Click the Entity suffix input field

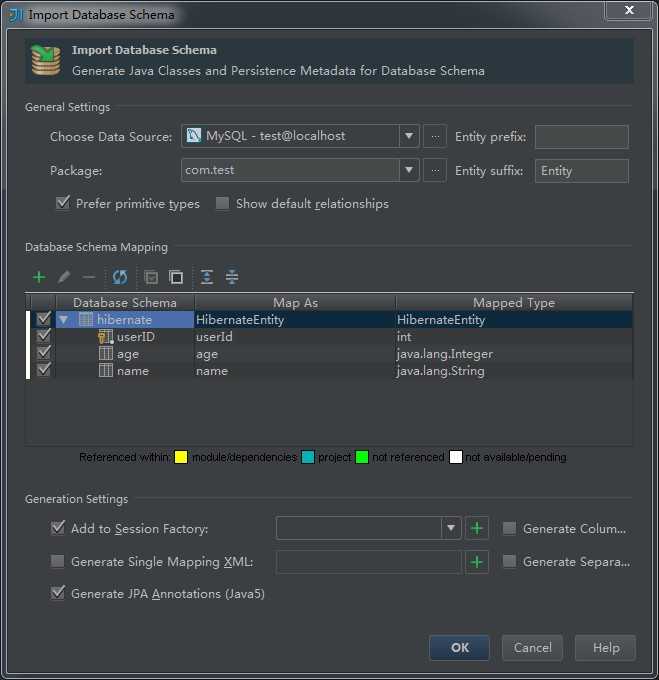581,170
